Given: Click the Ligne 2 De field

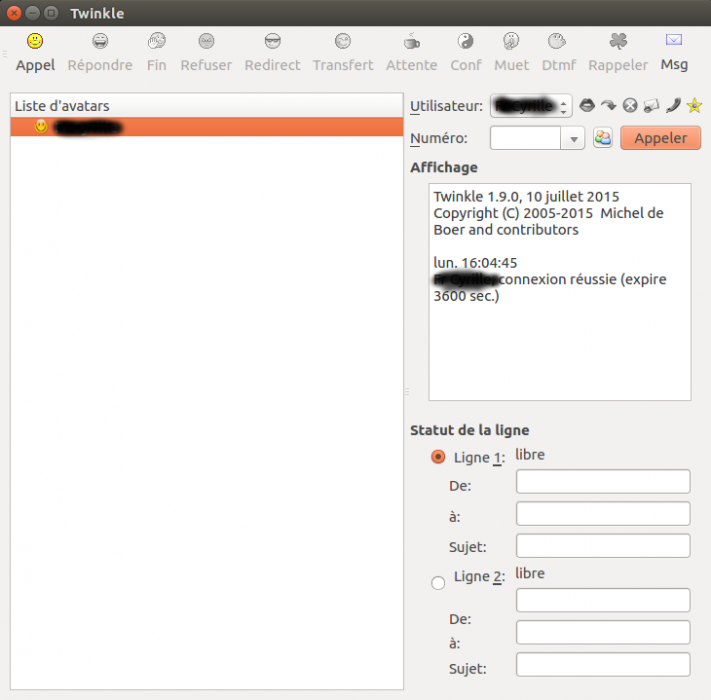Looking at the screenshot, I should tap(603, 600).
